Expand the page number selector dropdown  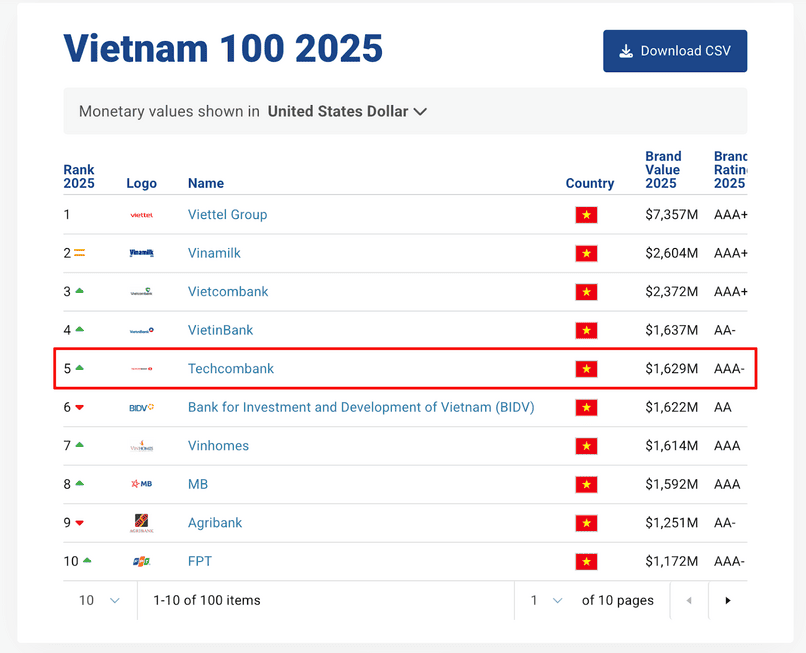click(x=543, y=600)
